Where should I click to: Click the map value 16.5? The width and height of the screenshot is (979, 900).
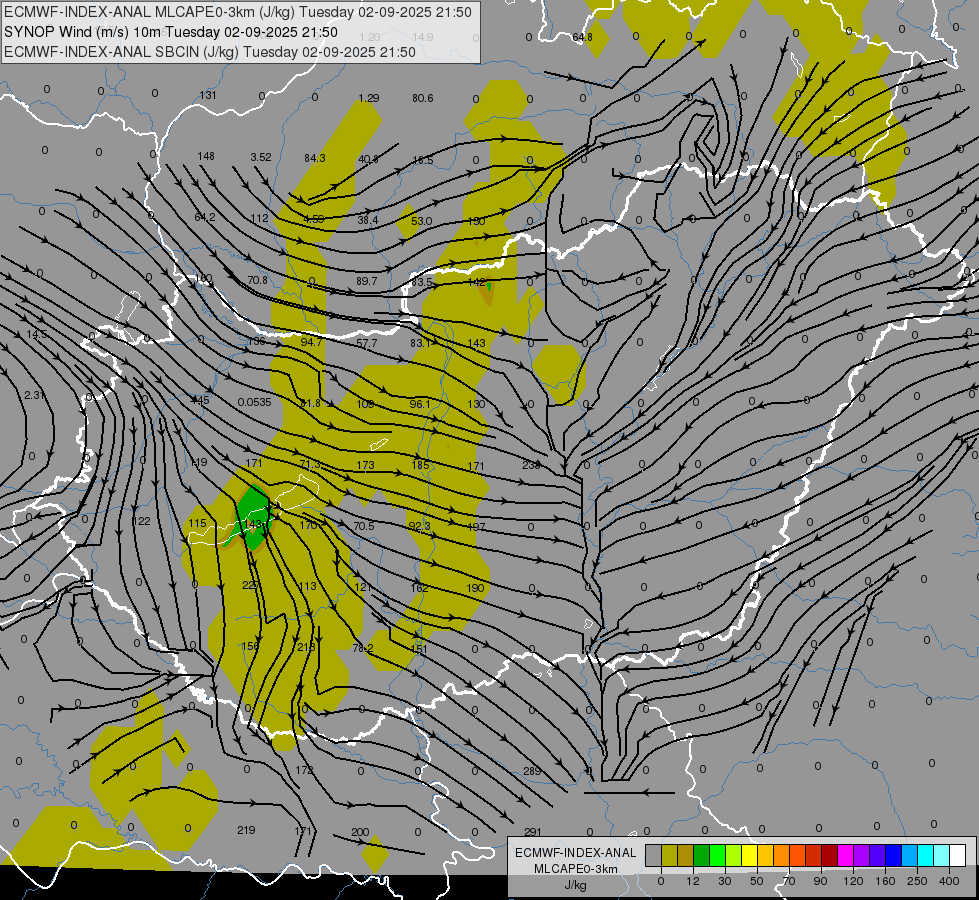click(x=422, y=161)
